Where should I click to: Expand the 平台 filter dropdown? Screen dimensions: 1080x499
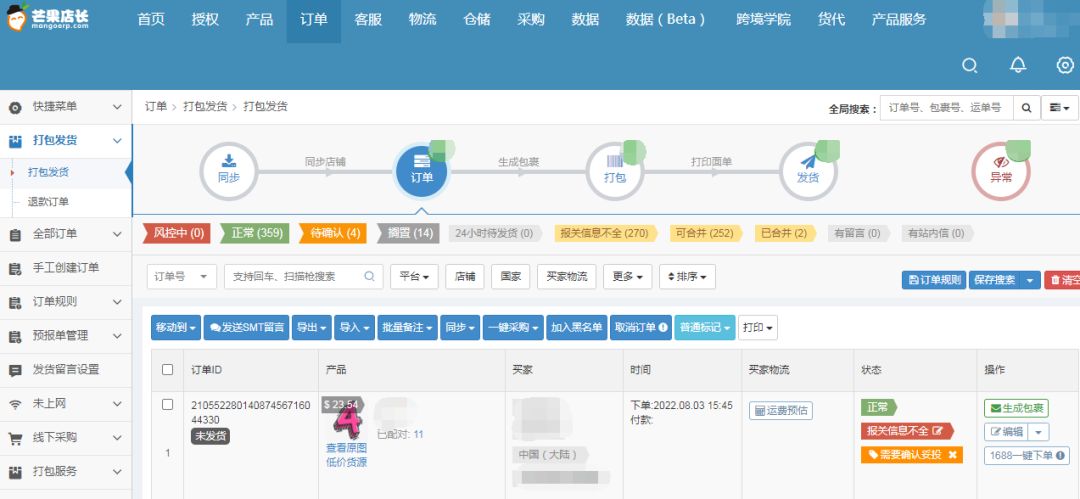[414, 277]
